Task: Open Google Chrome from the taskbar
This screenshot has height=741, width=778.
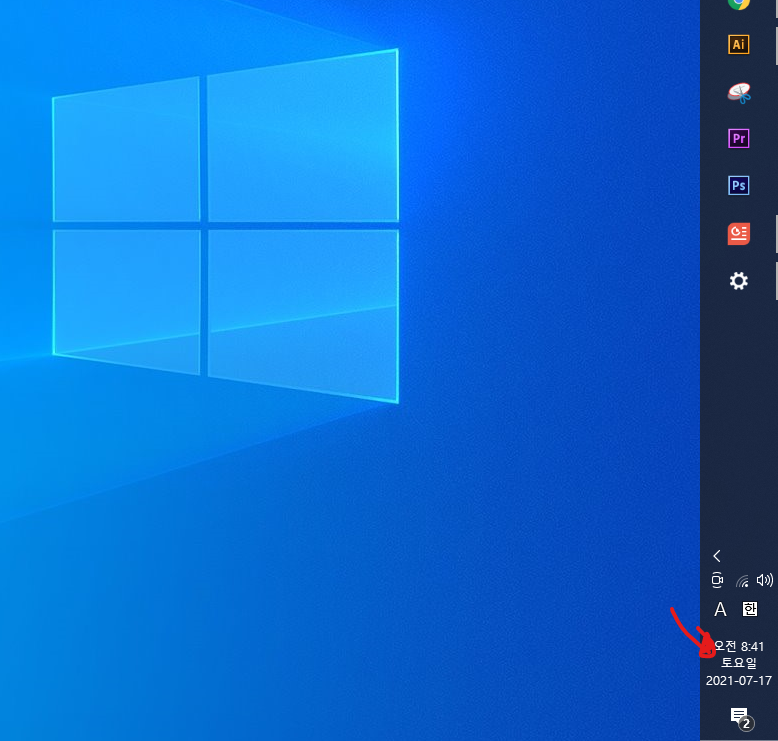Action: [x=739, y=4]
